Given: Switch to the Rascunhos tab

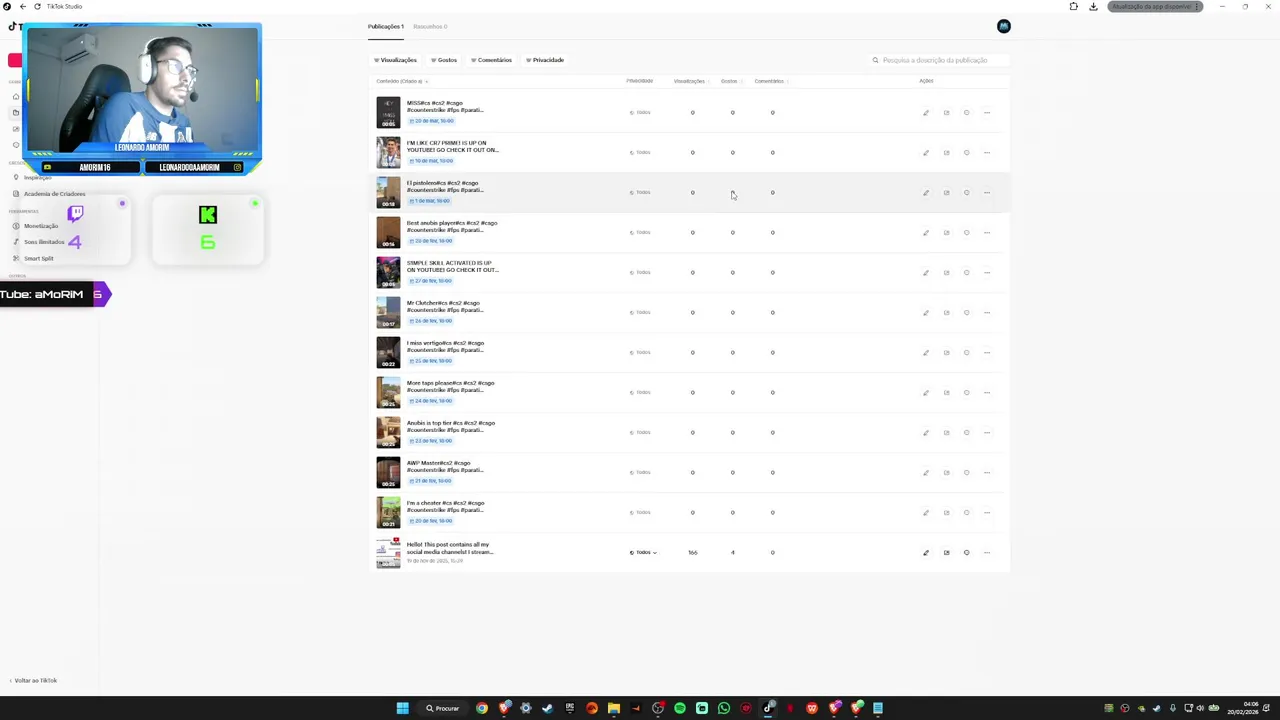Looking at the screenshot, I should (x=430, y=26).
